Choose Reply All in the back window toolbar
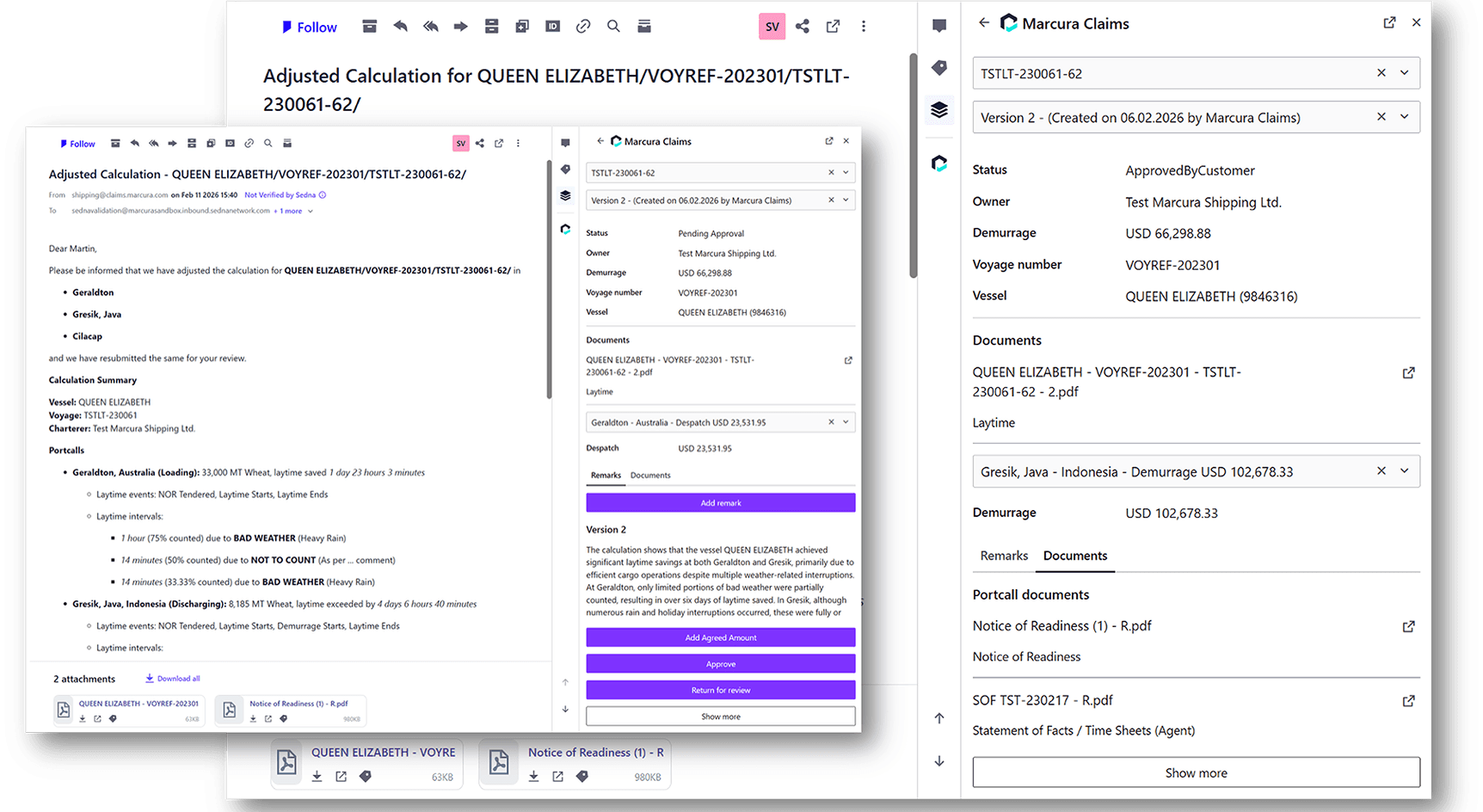This screenshot has width=1483, height=812. click(x=431, y=27)
